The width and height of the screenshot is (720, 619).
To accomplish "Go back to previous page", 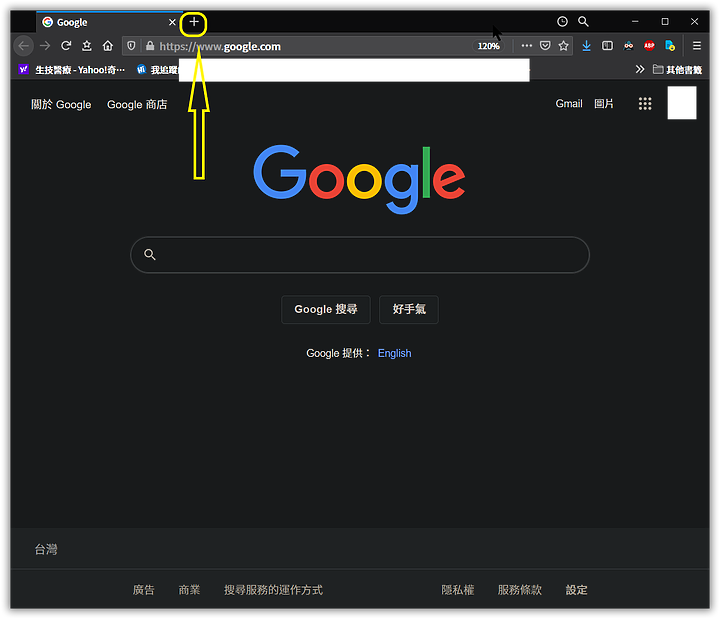I will [x=24, y=46].
